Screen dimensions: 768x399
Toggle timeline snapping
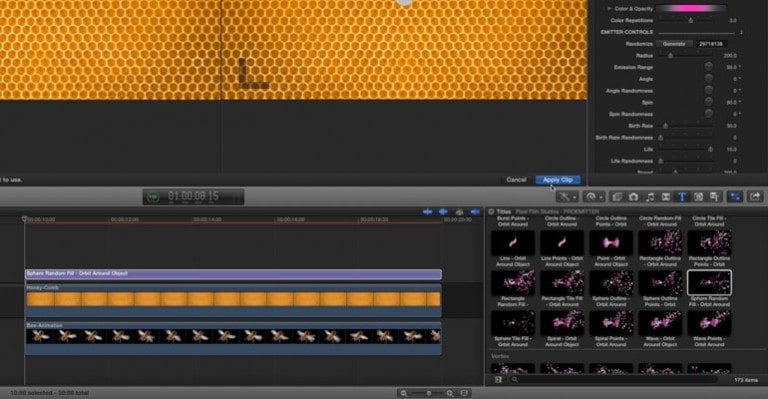click(x=475, y=211)
